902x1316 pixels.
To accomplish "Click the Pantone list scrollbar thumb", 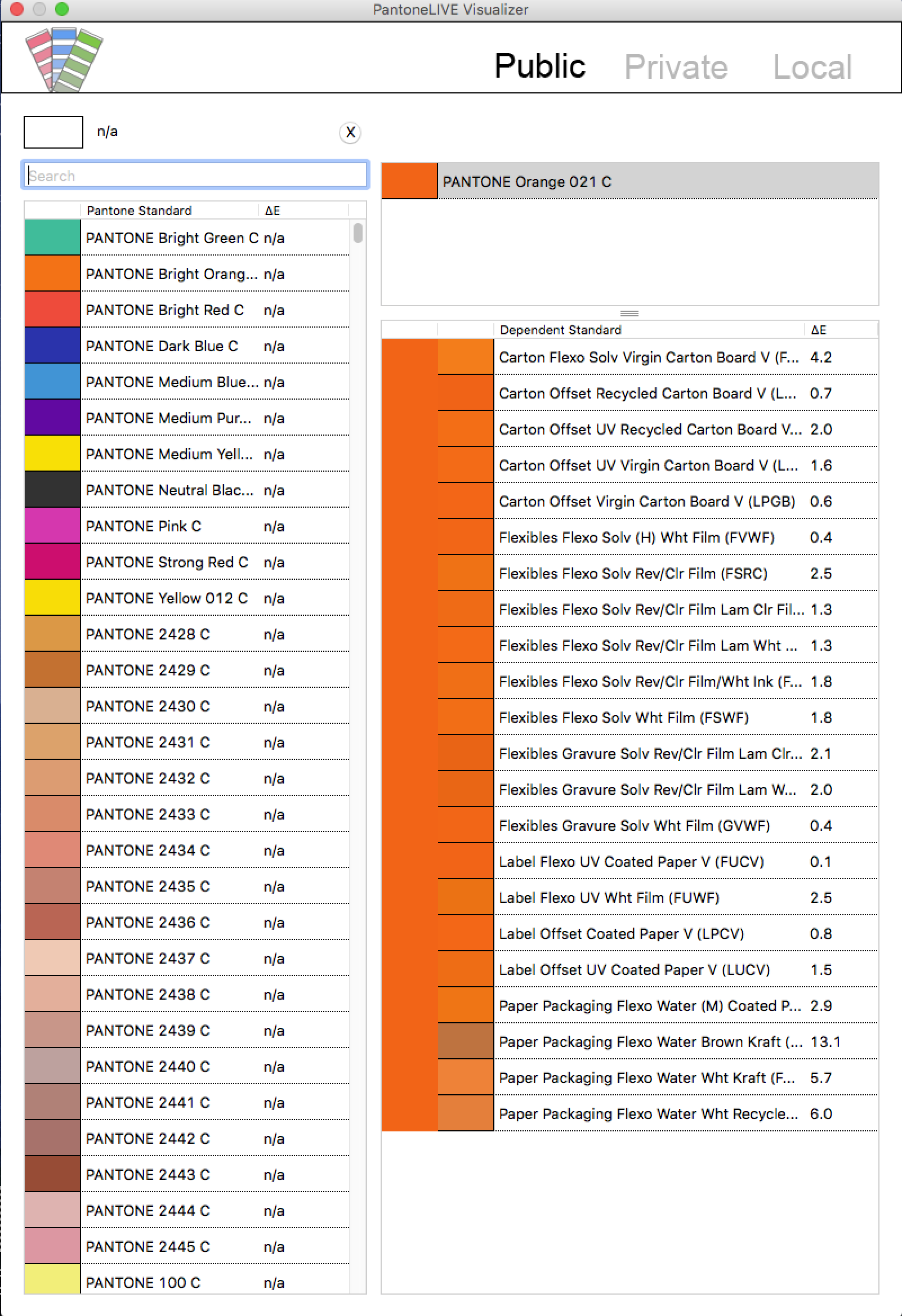I will 358,233.
